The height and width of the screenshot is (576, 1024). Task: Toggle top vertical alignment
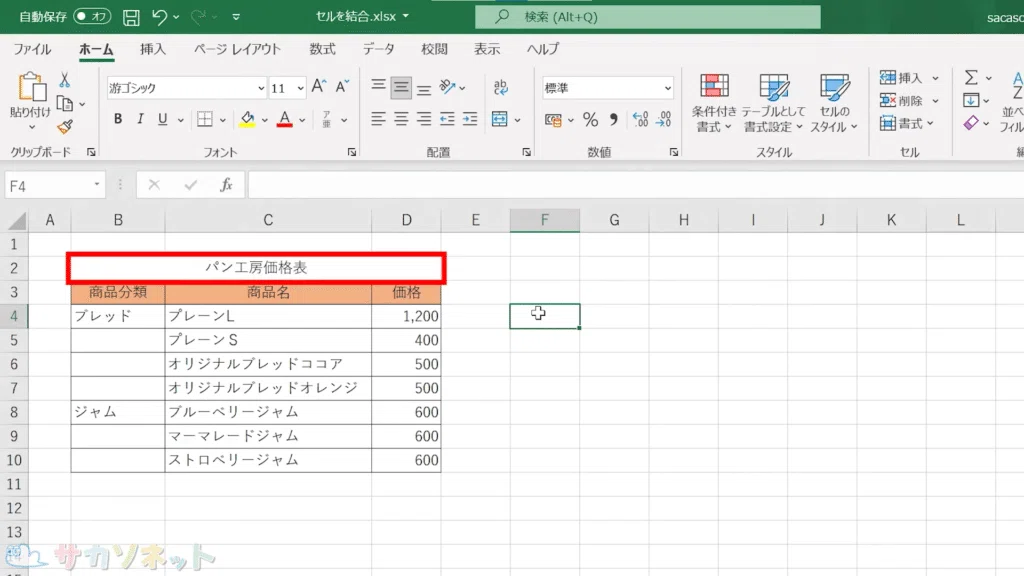[x=378, y=87]
